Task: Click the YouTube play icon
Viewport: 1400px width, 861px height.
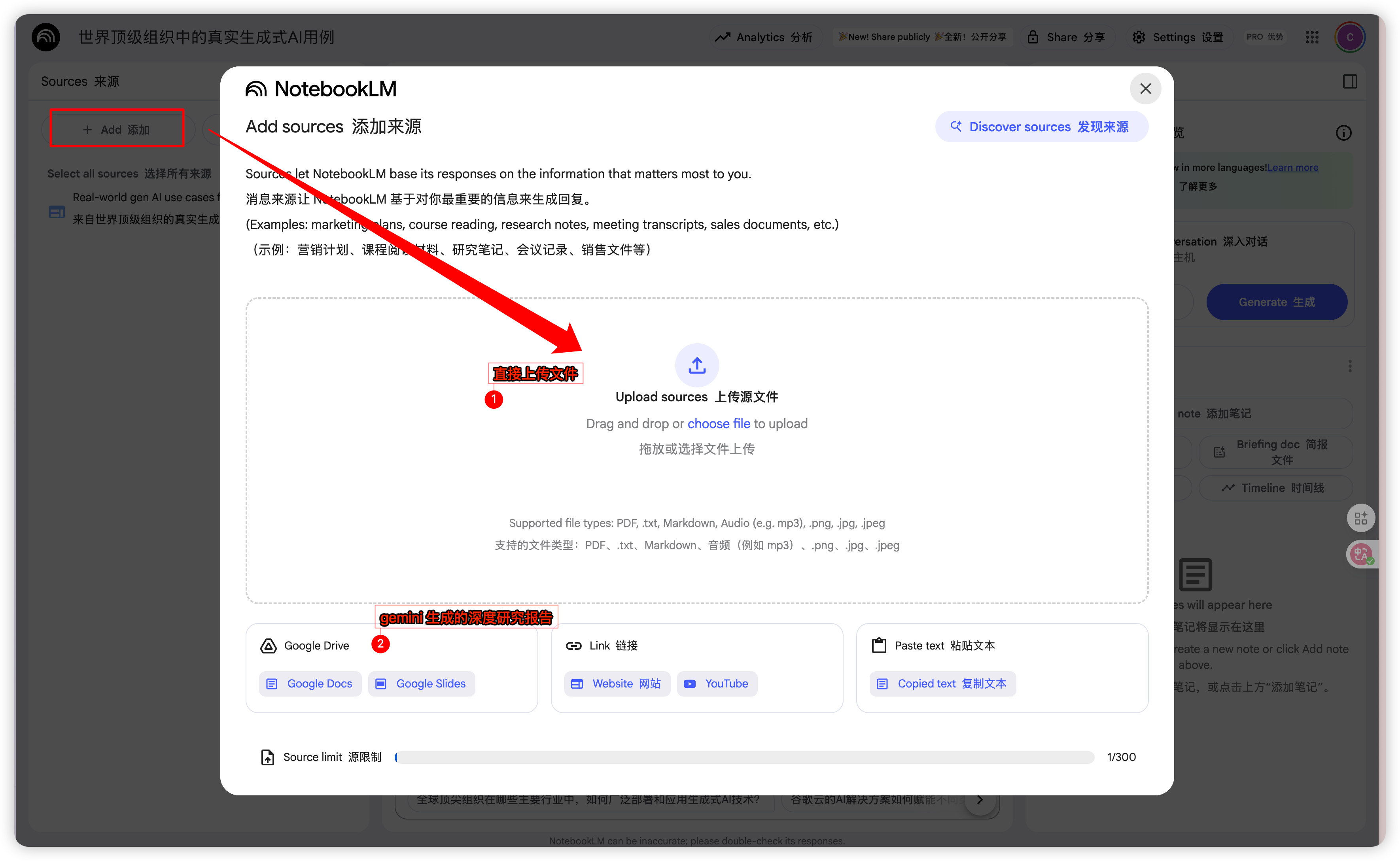Action: [690, 684]
